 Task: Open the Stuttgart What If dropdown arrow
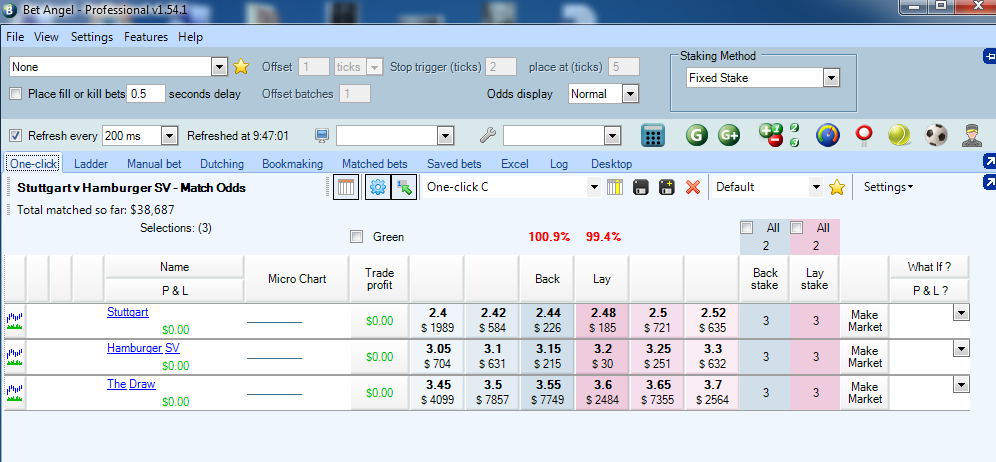pos(961,313)
